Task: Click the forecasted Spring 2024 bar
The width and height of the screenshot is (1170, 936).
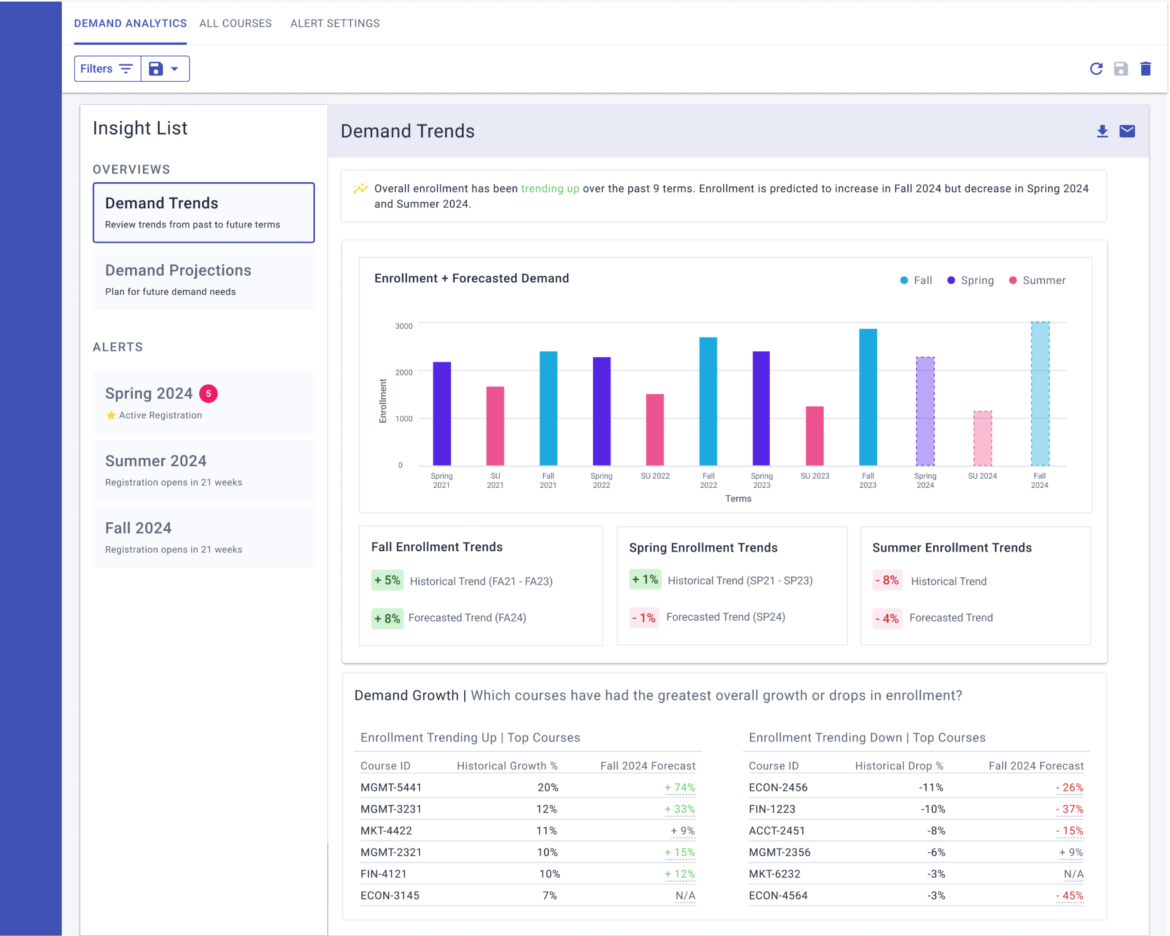Action: pyautogui.click(x=925, y=411)
